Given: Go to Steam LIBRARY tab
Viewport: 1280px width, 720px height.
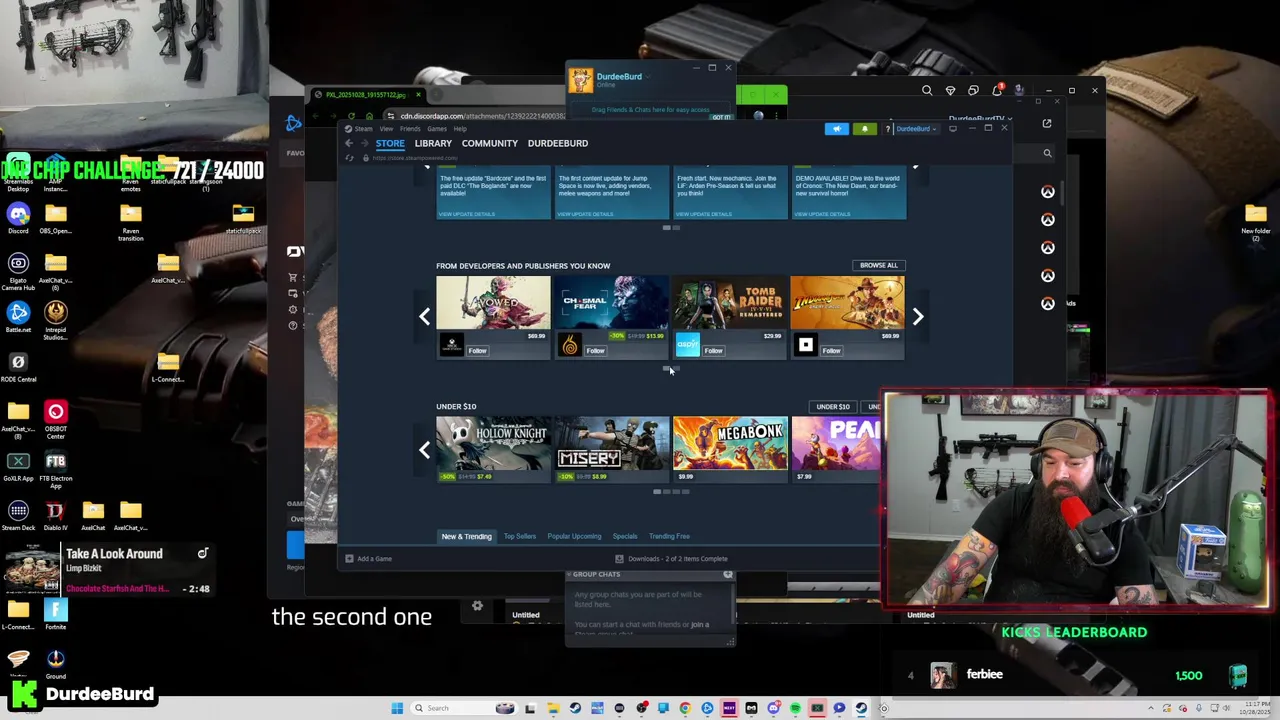Looking at the screenshot, I should tap(433, 143).
